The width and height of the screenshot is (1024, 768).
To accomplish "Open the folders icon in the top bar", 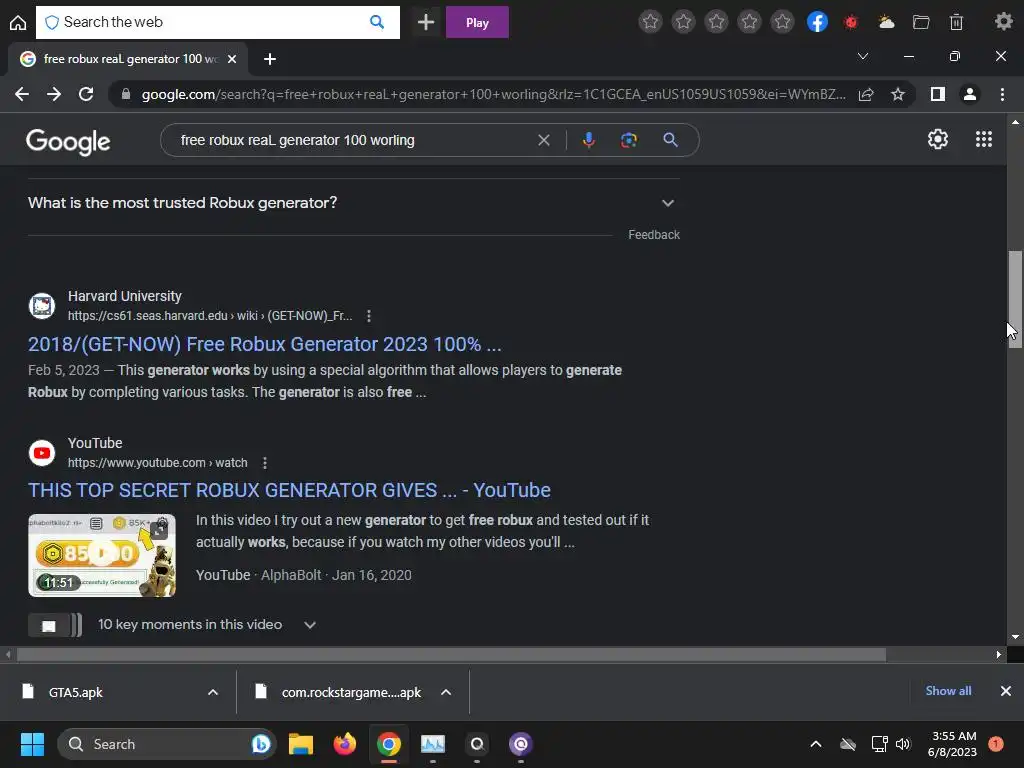I will 921,22.
